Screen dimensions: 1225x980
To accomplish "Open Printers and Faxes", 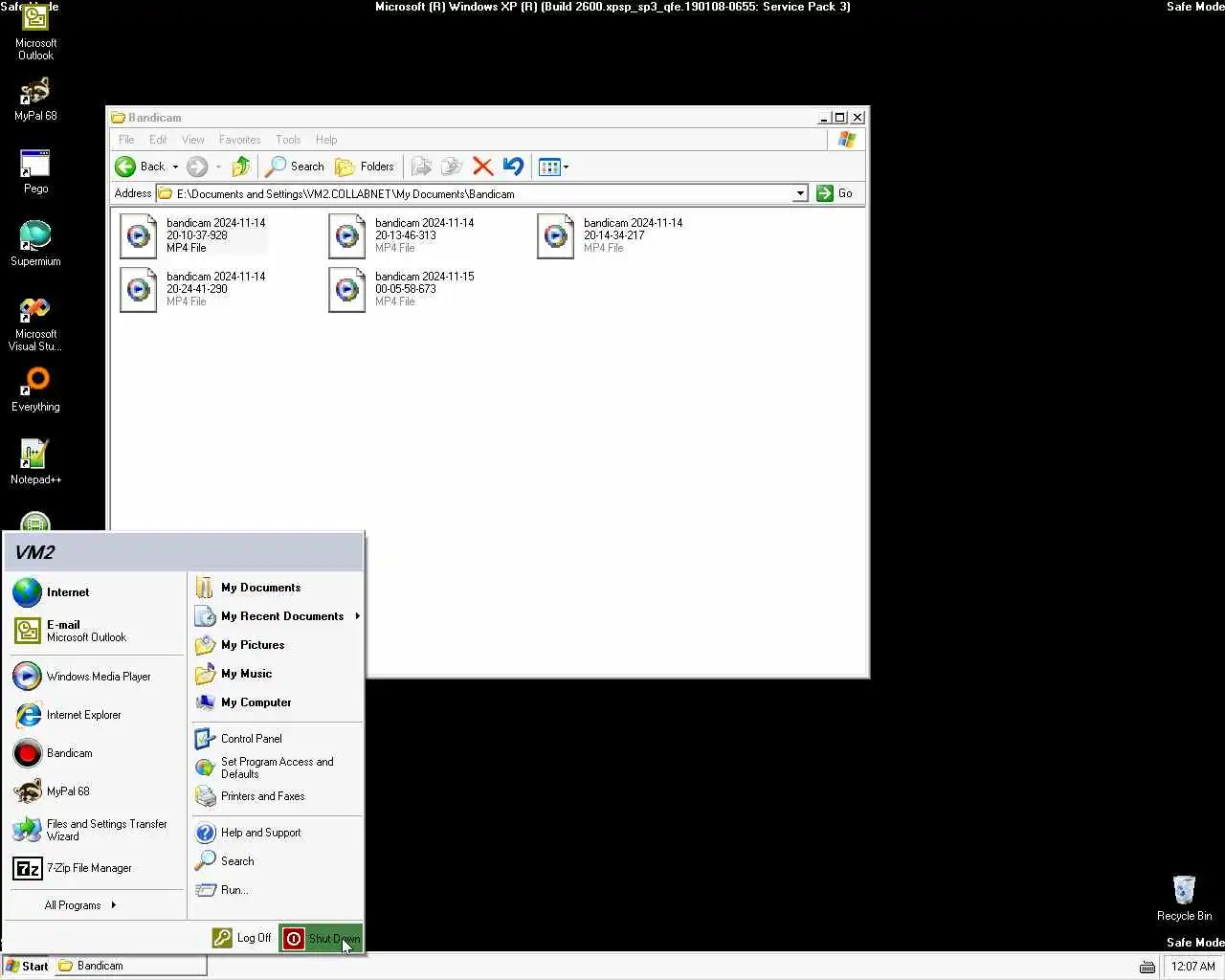I will (x=277, y=796).
